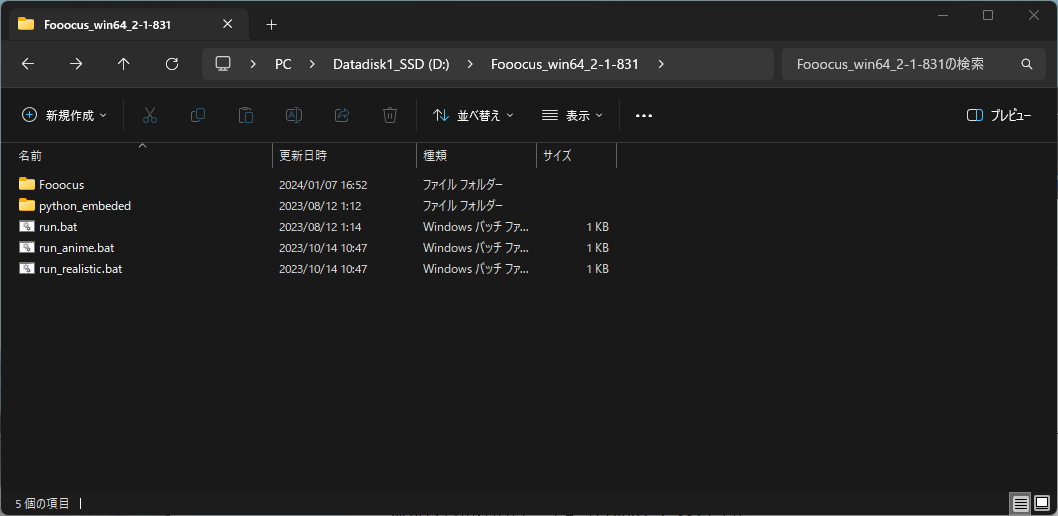This screenshot has width=1058, height=516.
Task: Click date 2023/08/12 1:14
Action: 321,227
